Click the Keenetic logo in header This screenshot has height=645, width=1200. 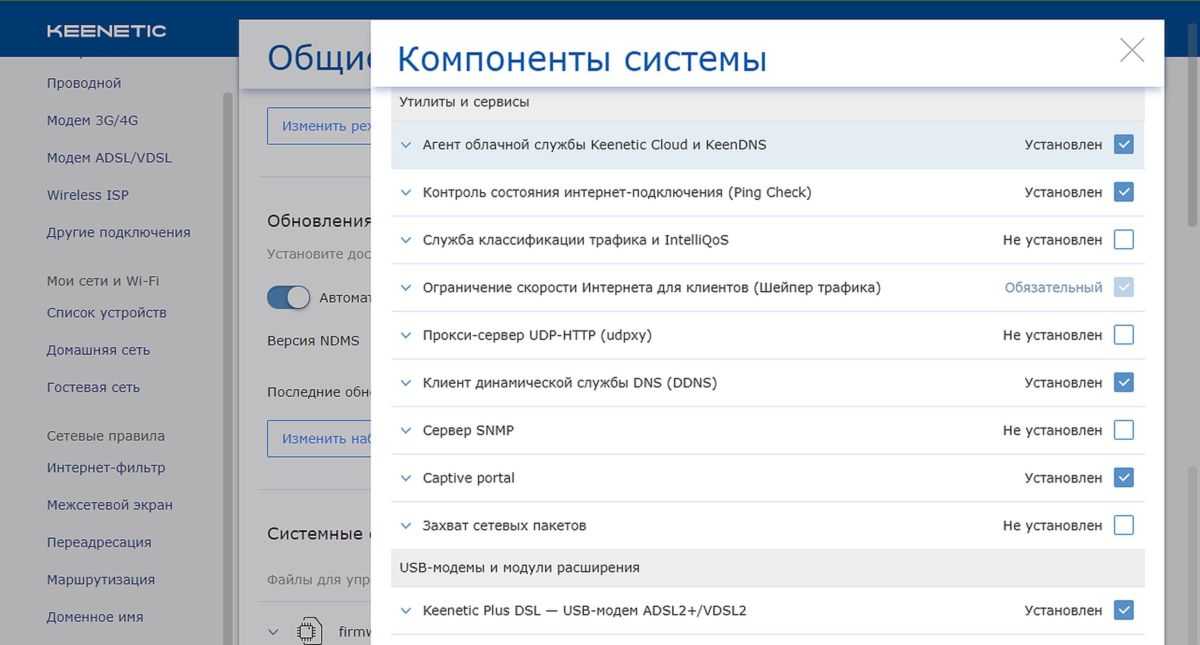tap(106, 31)
